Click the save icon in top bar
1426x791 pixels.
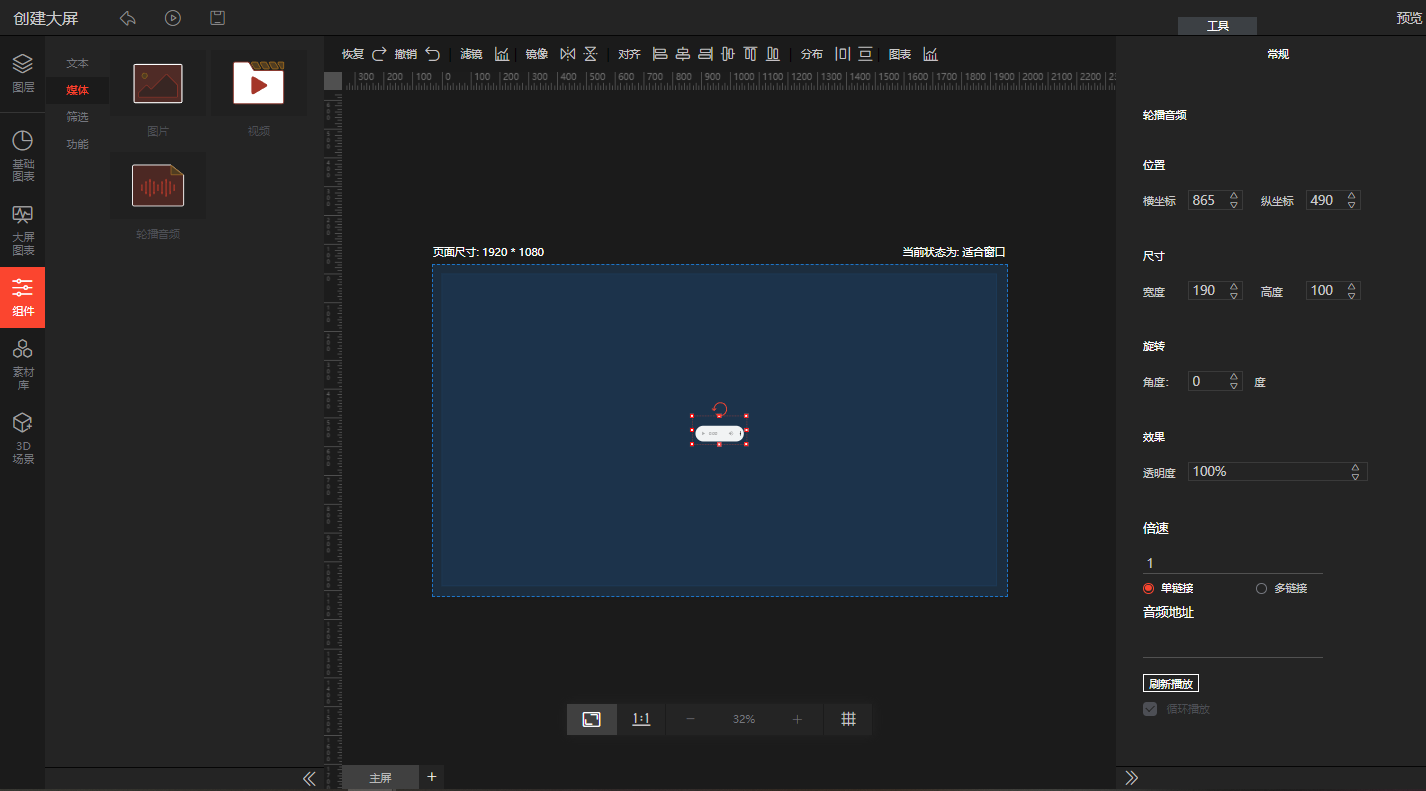pos(217,18)
